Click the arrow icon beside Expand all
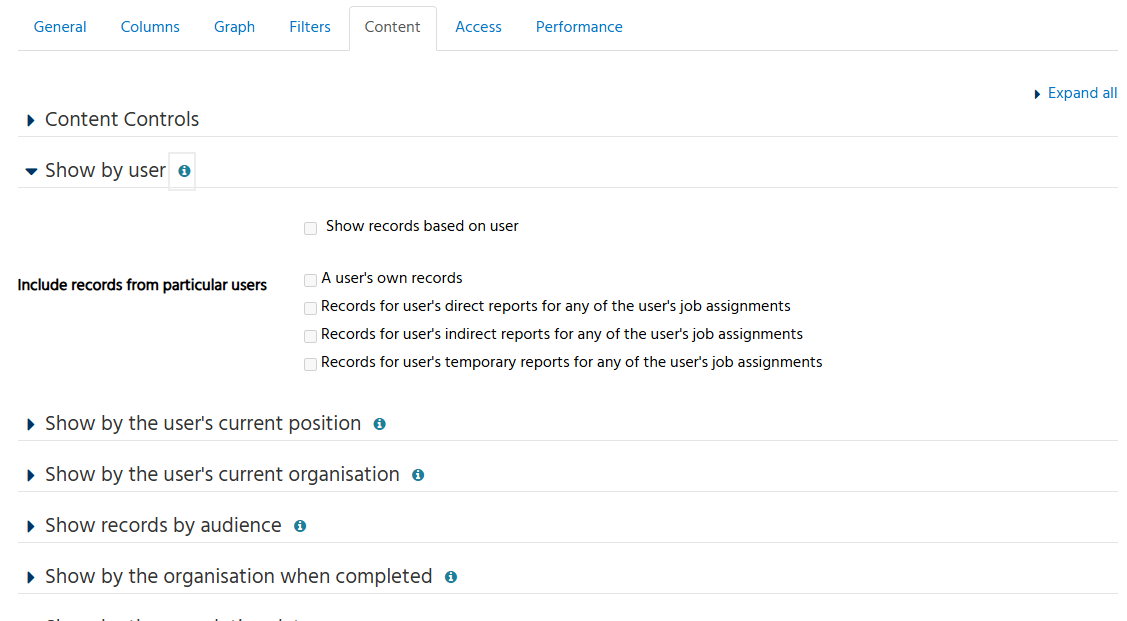 point(1038,94)
